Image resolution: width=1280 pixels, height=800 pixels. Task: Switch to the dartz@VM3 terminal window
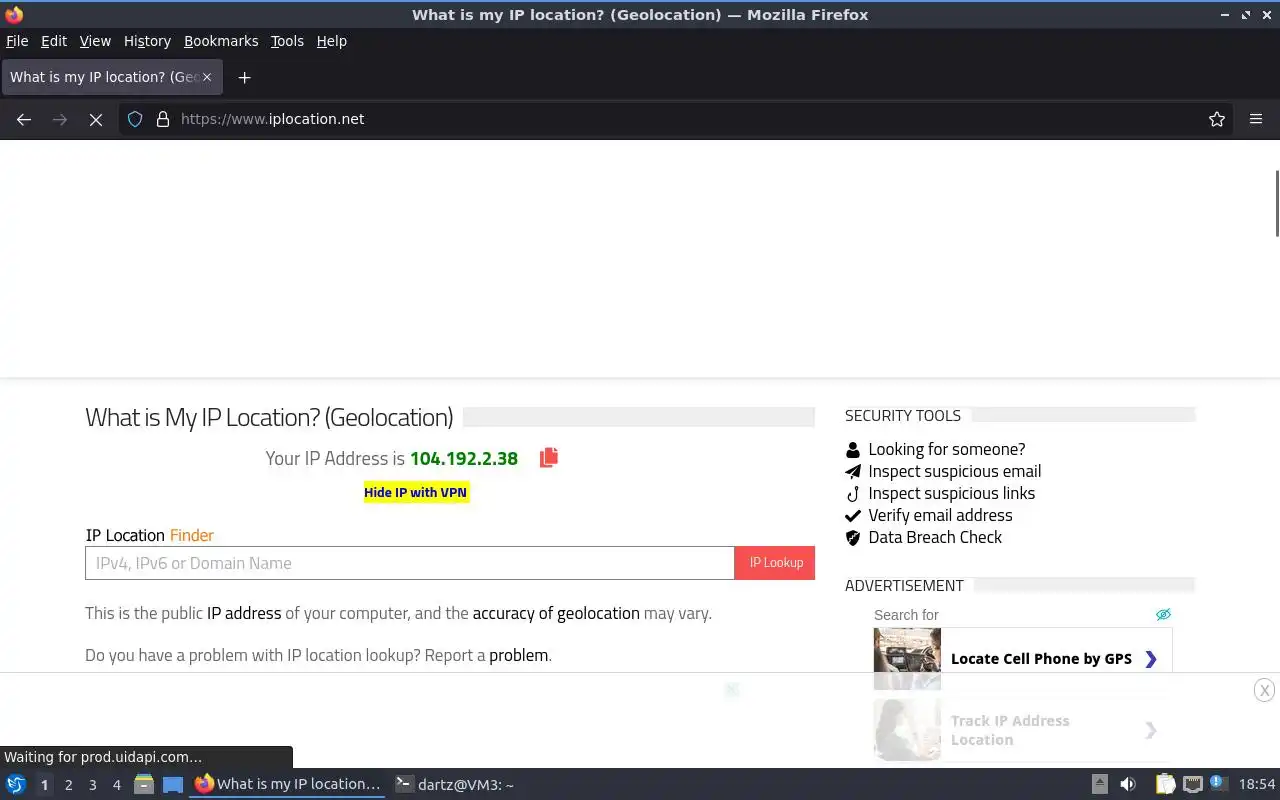(455, 785)
